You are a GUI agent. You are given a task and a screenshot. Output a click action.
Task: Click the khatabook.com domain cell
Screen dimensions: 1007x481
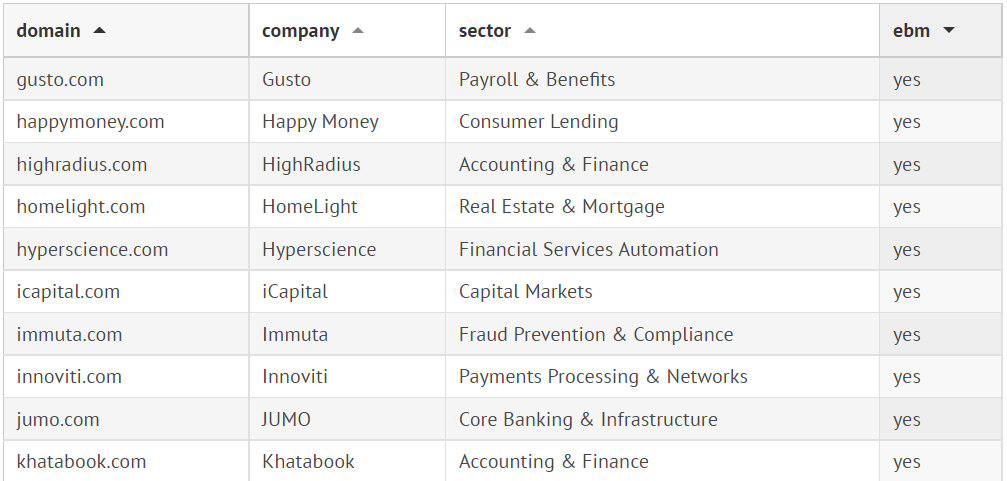click(x=81, y=462)
